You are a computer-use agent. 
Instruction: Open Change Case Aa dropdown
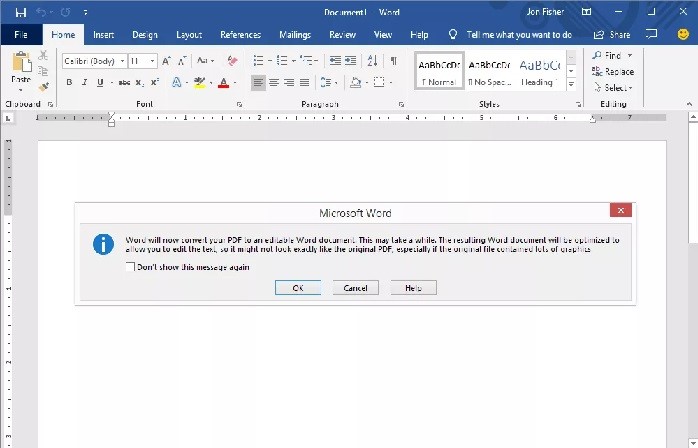click(x=205, y=61)
